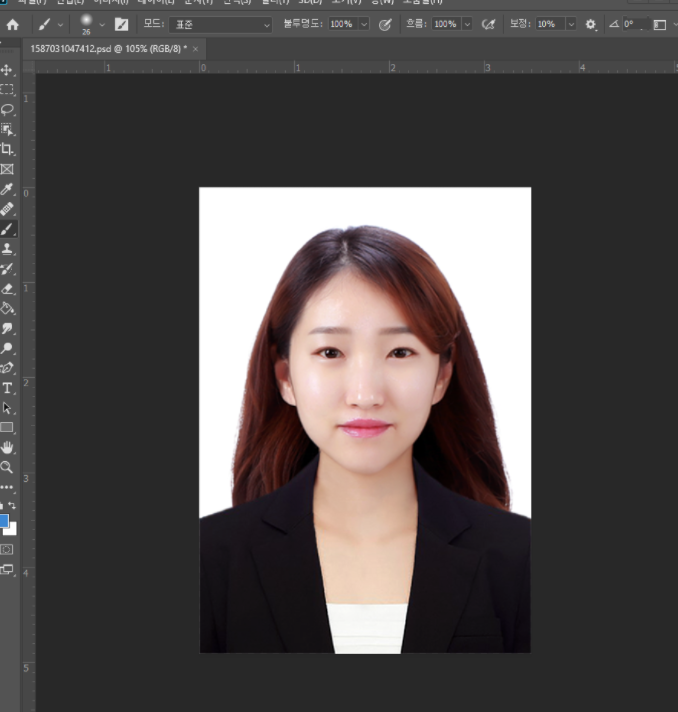This screenshot has height=712, width=678.
Task: Click the 보정 10% smoothing field
Action: coord(550,24)
